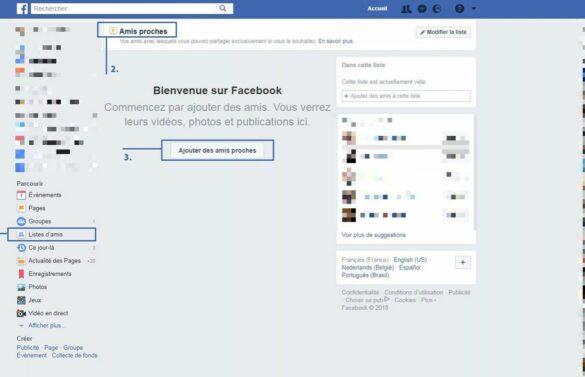Image resolution: width=585 pixels, height=377 pixels.
Task: Expand the account dropdown arrow
Action: click(474, 8)
